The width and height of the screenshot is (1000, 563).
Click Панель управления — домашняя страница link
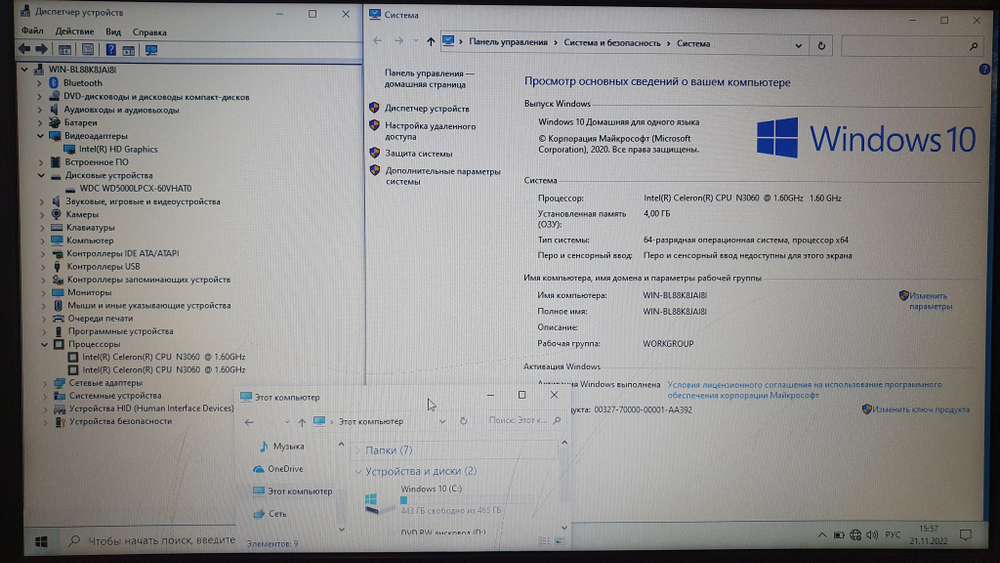pyautogui.click(x=429, y=78)
